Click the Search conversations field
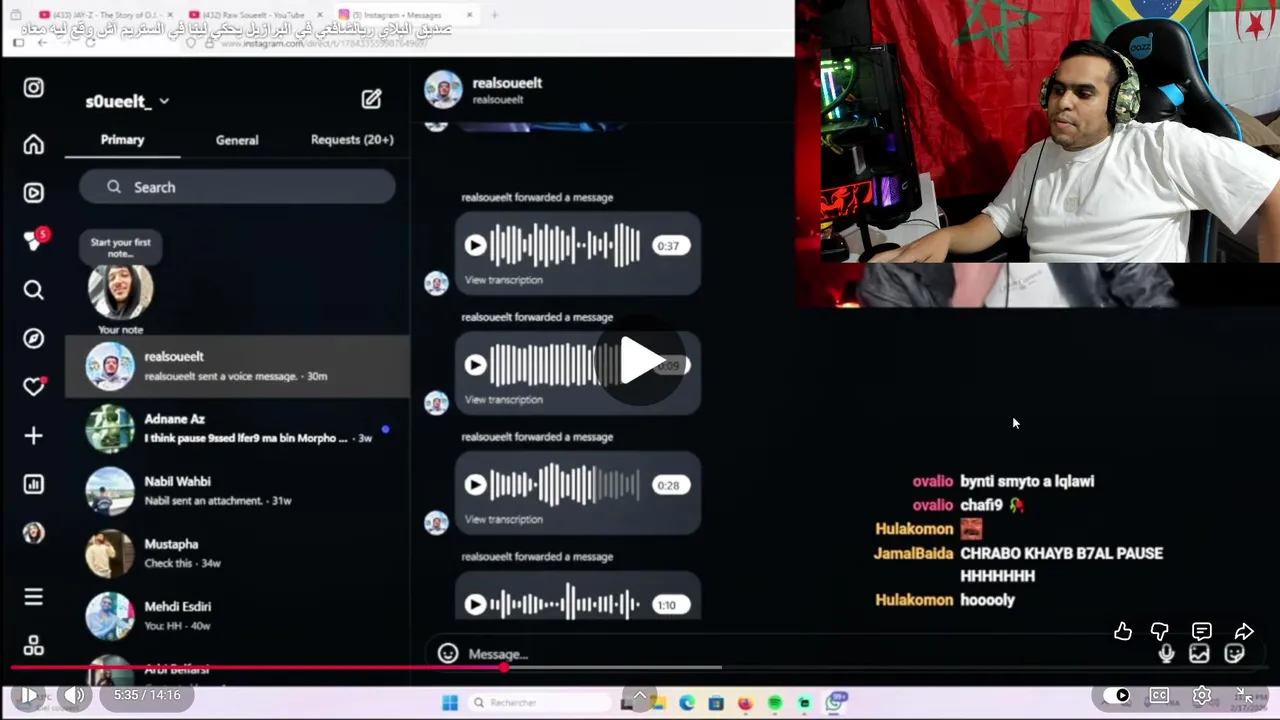 pos(237,187)
